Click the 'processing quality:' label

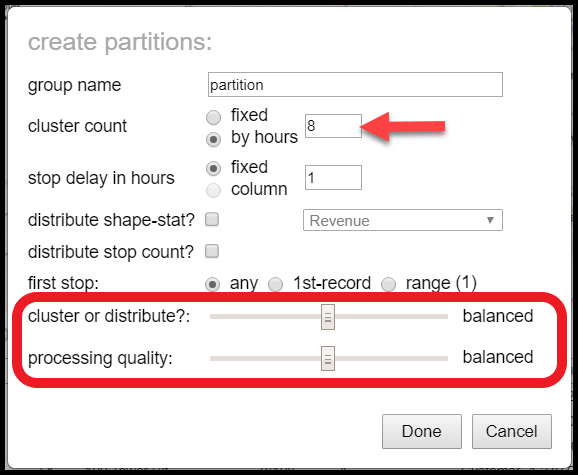pos(100,358)
